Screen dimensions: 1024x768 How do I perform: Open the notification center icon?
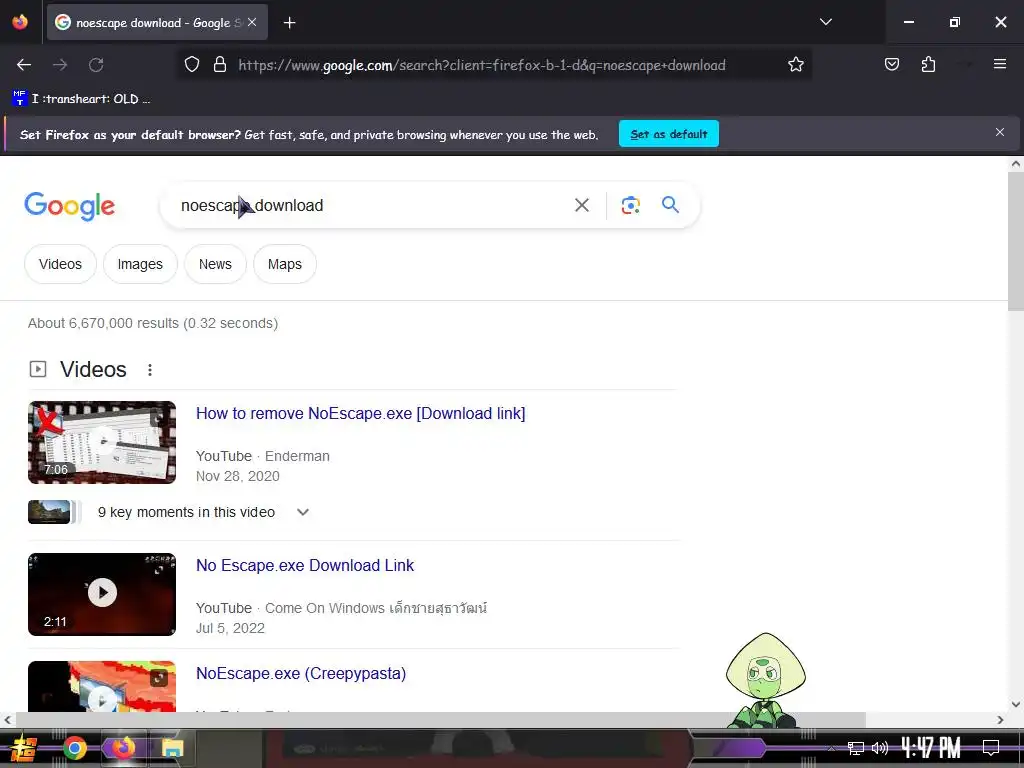tap(991, 747)
